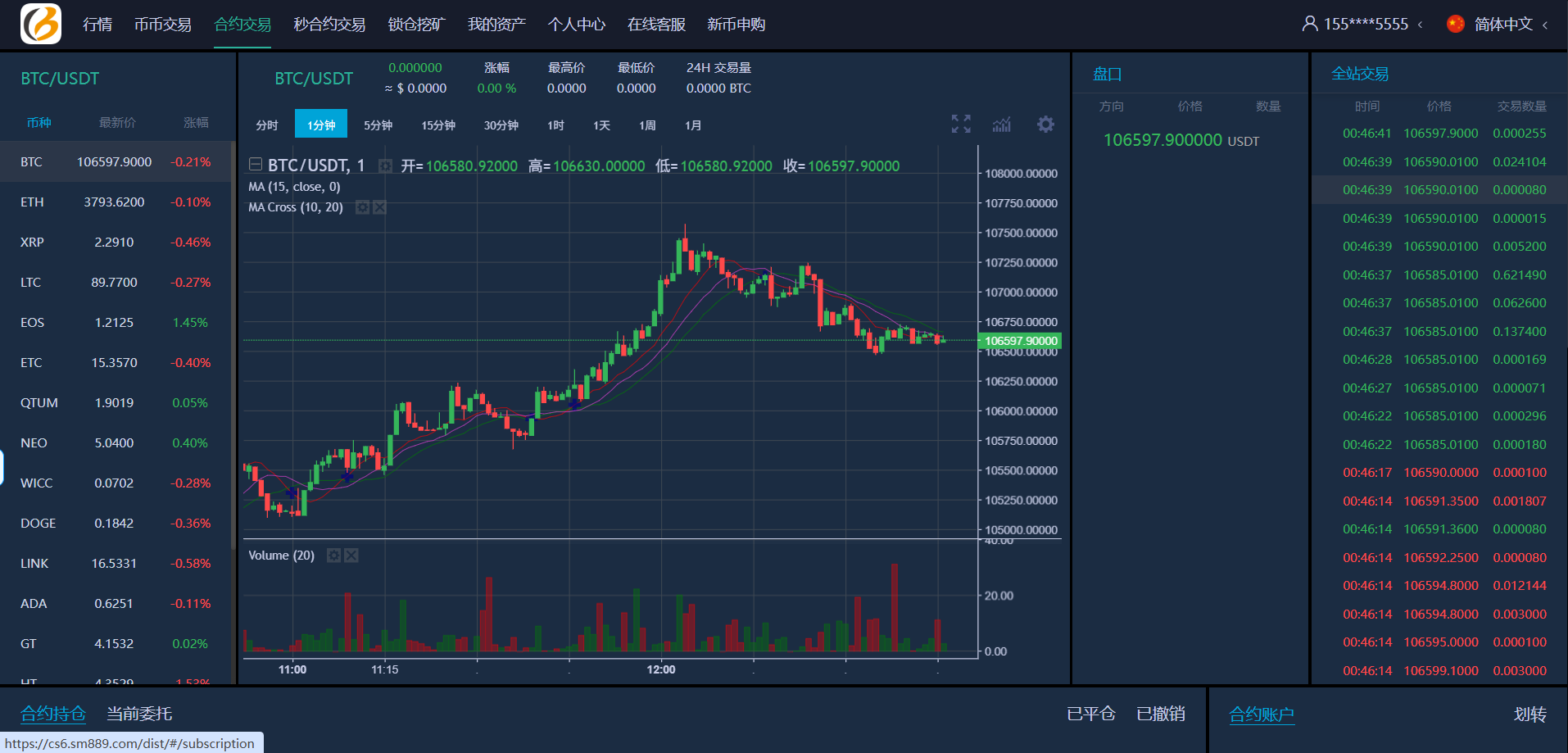
Task: Open MA Cross indicator settings
Action: [x=362, y=207]
